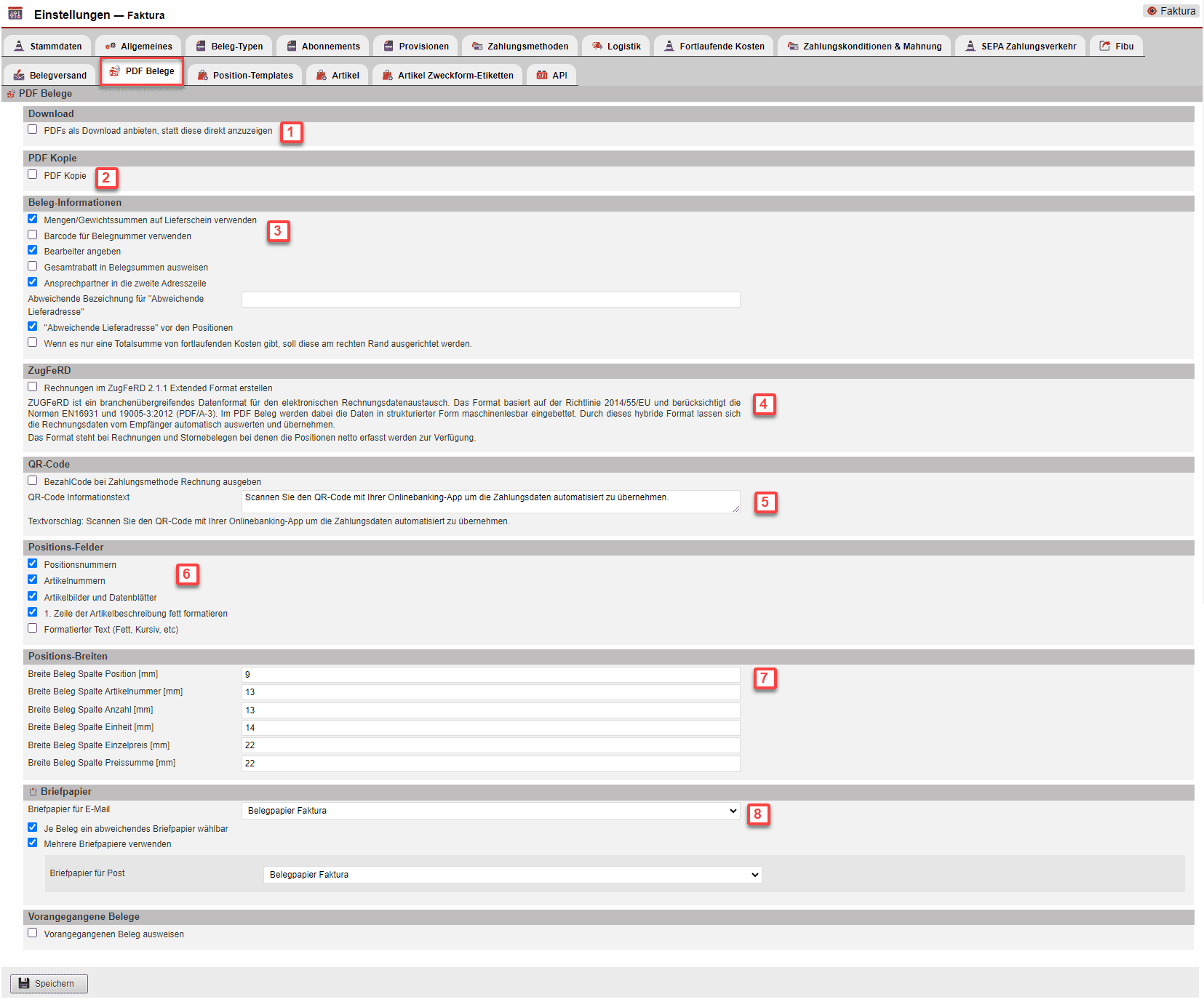Open the SEPA Zahlungsverkehr tab
Screen dimensions: 1204x1002
[1021, 46]
